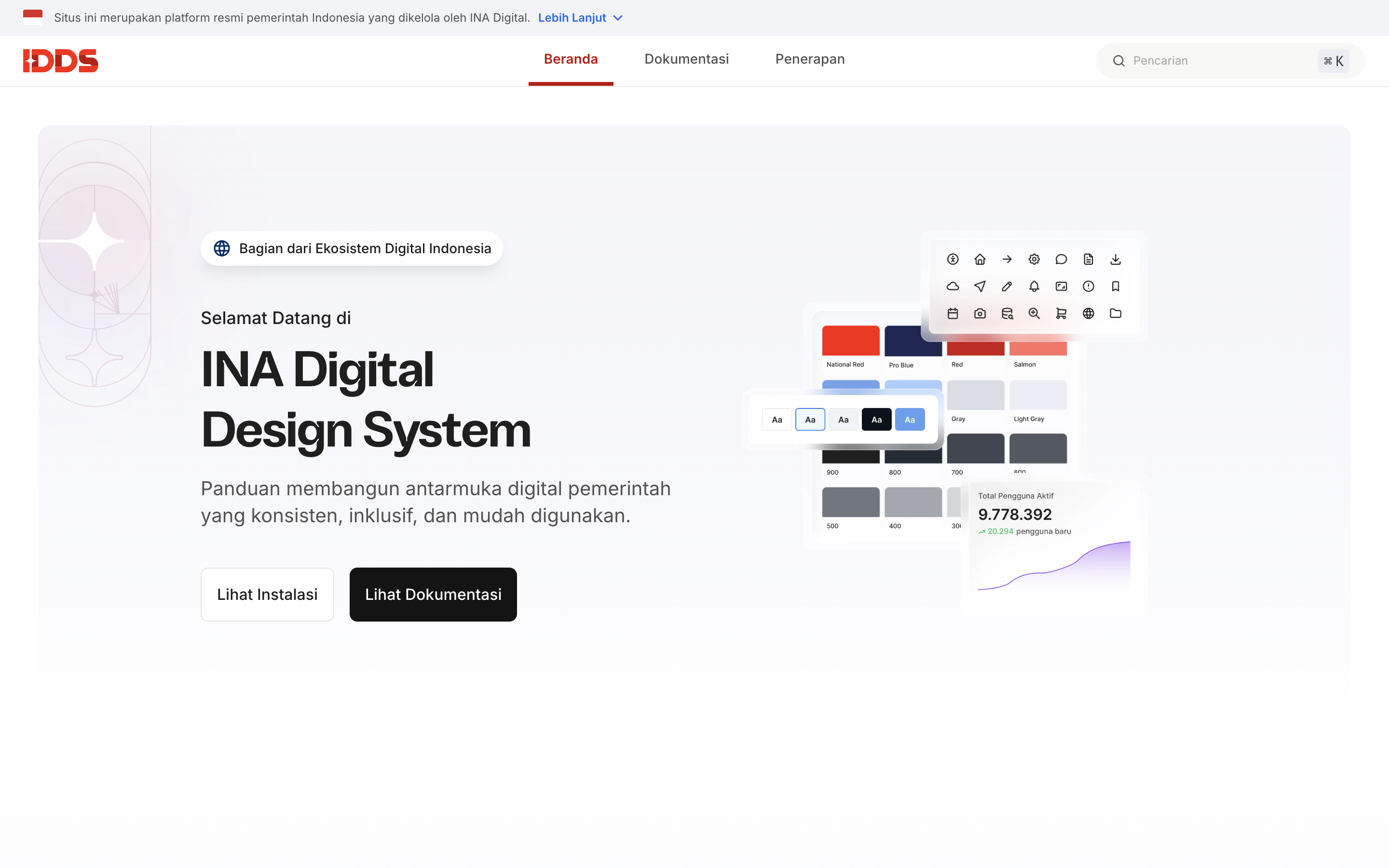Click the Pencarian search input field
1389x868 pixels.
1231,61
